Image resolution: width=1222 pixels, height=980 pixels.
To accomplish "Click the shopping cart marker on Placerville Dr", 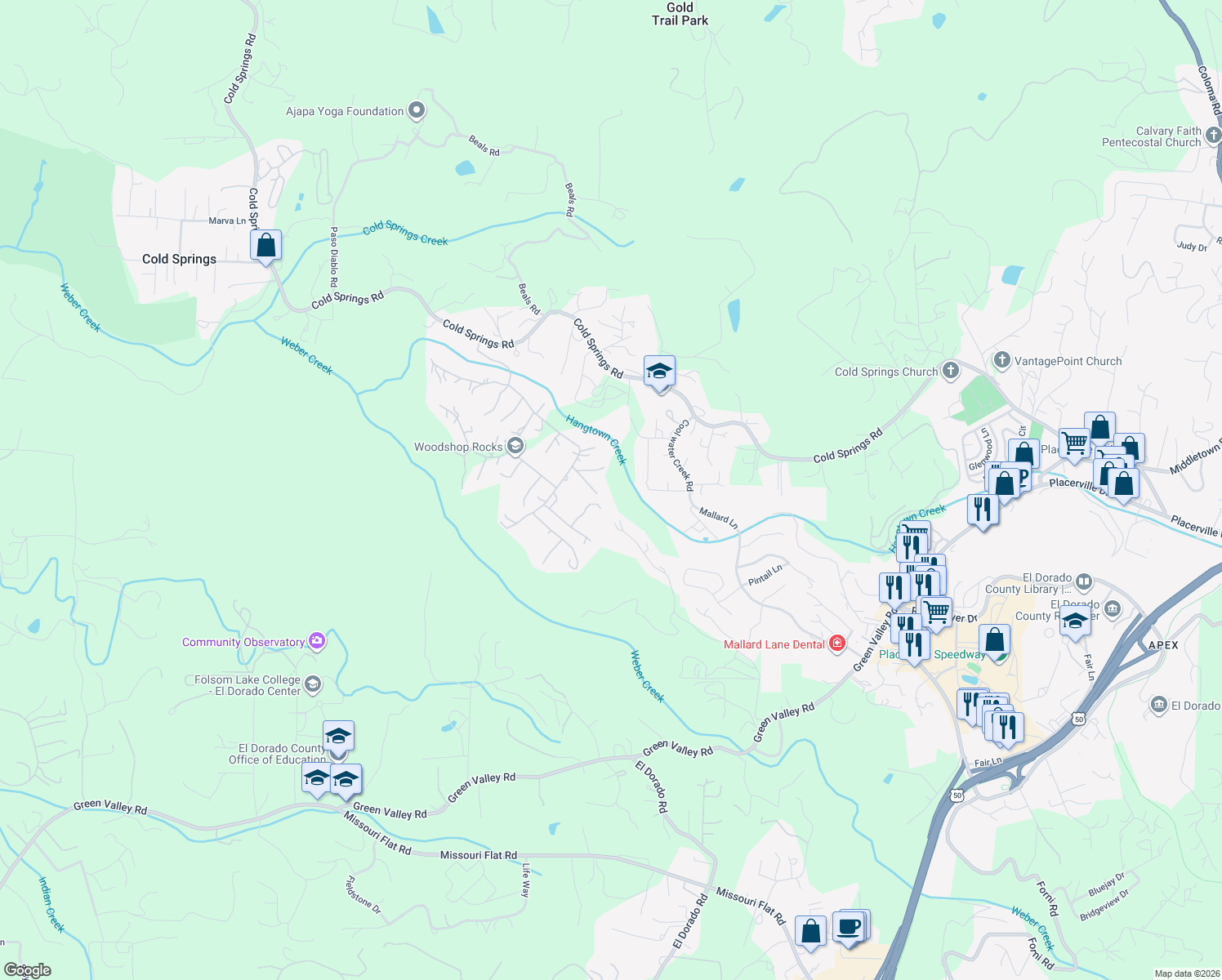I will (x=1074, y=441).
